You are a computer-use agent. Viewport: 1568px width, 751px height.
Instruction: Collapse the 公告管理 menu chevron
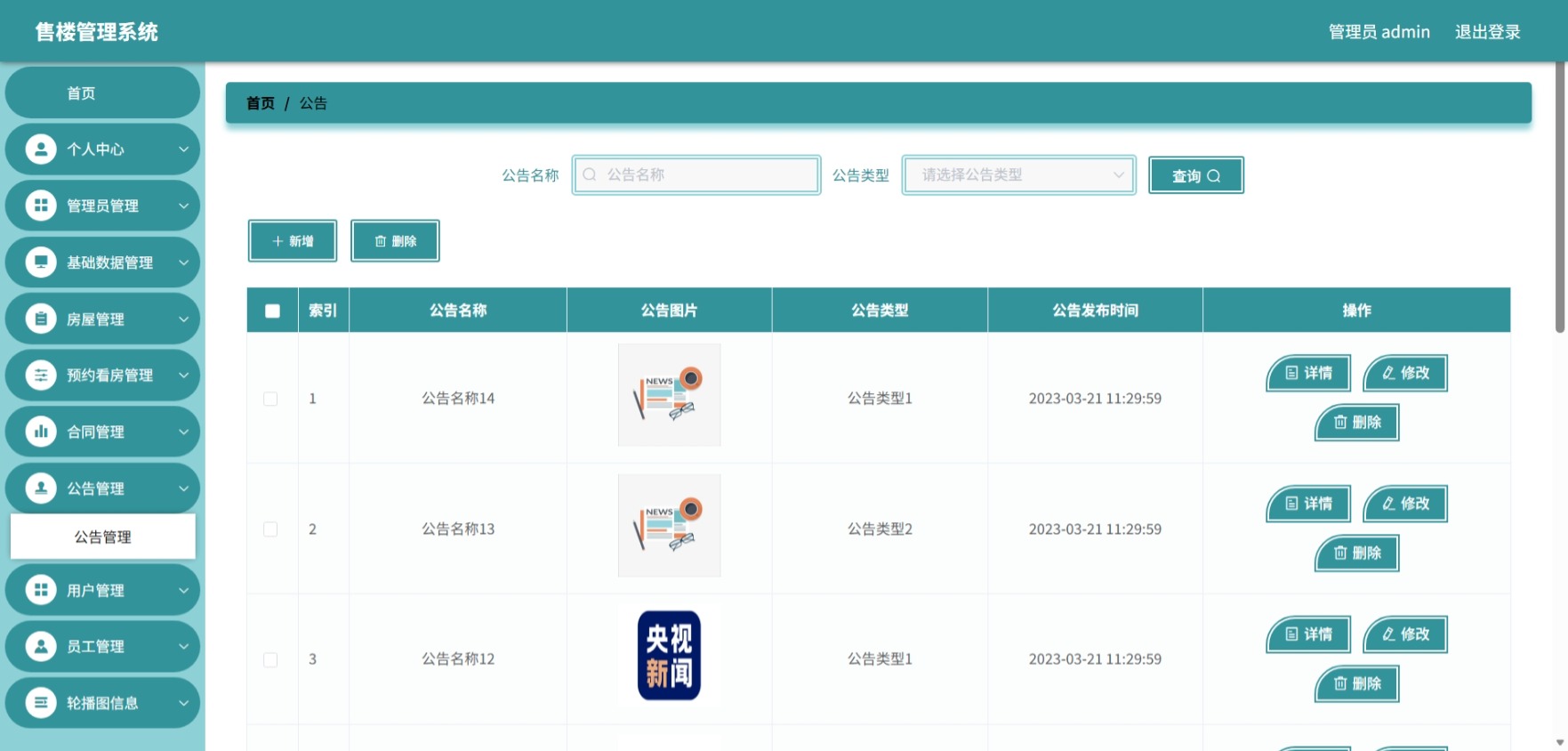pyautogui.click(x=183, y=488)
